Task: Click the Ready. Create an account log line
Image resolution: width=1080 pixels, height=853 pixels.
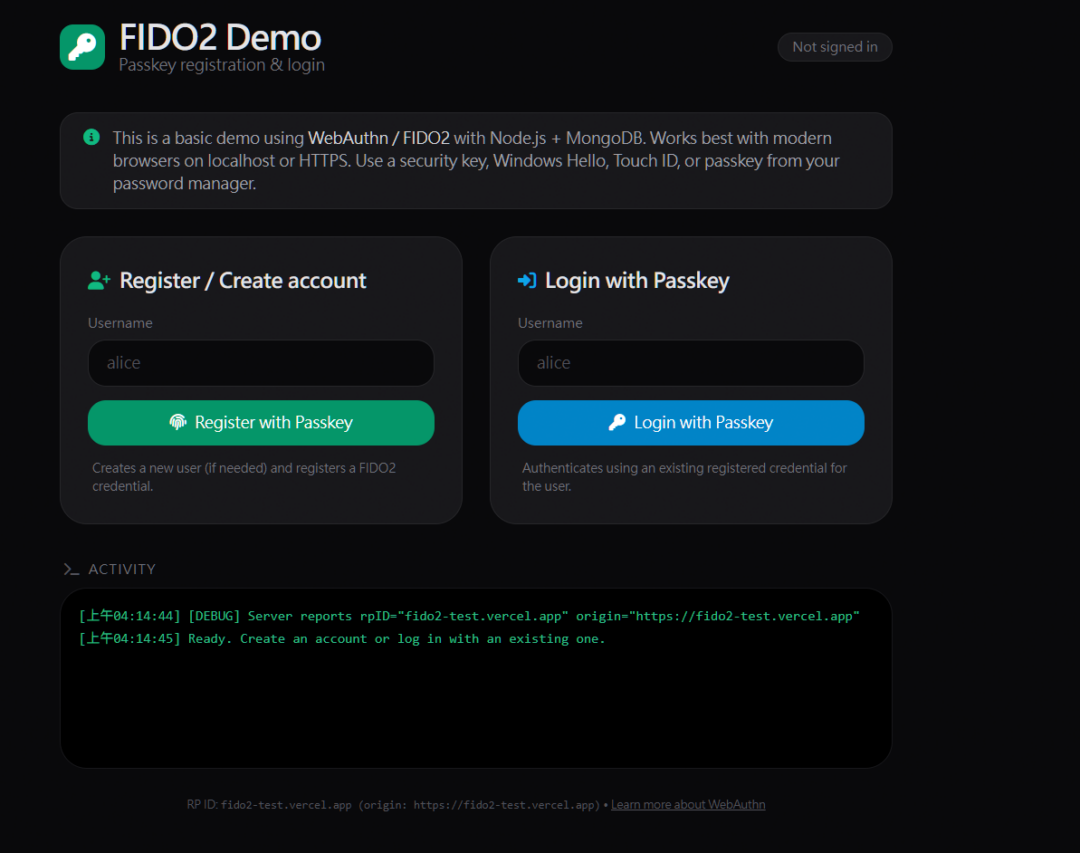Action: tap(342, 639)
